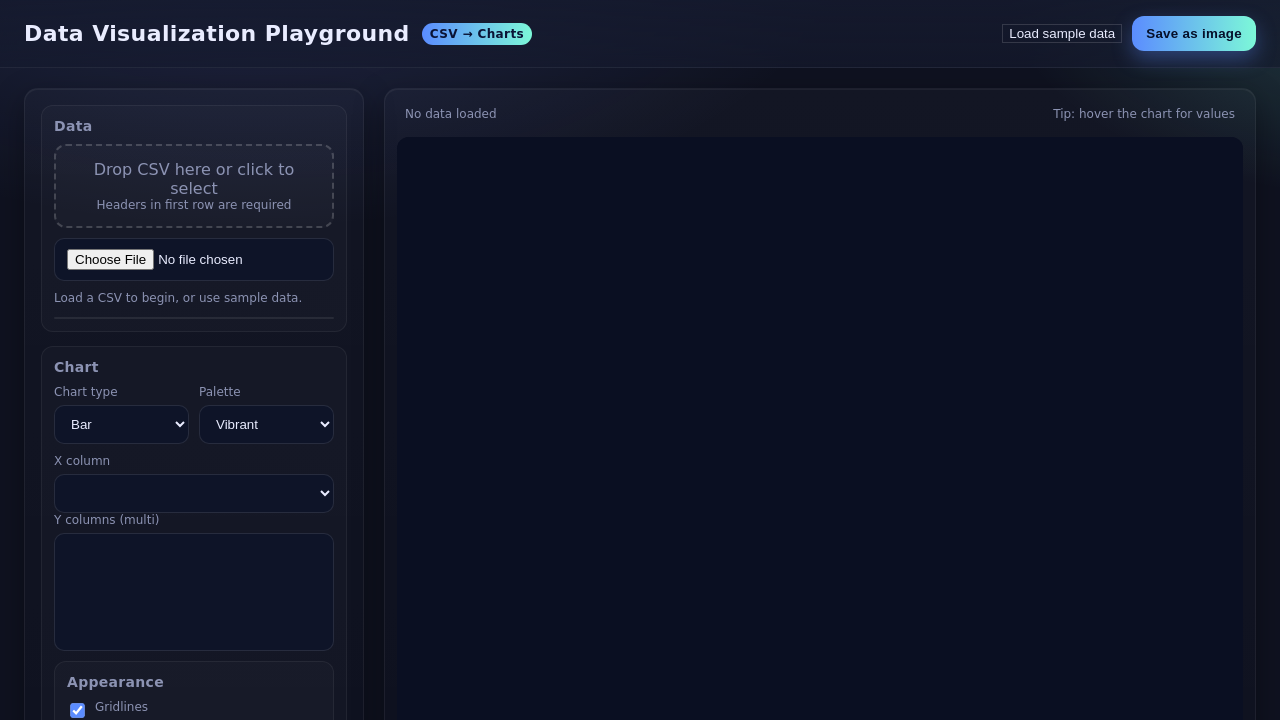This screenshot has width=1280, height=720.
Task: Open the Palette dropdown
Action: tap(266, 425)
